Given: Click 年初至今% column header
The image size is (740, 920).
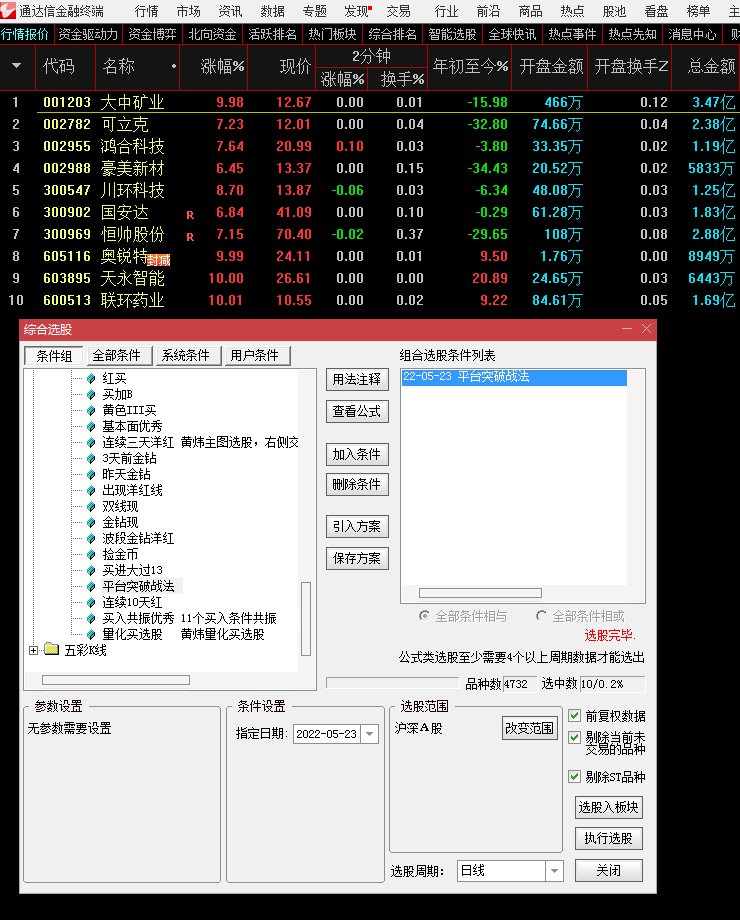Looking at the screenshot, I should tap(470, 66).
